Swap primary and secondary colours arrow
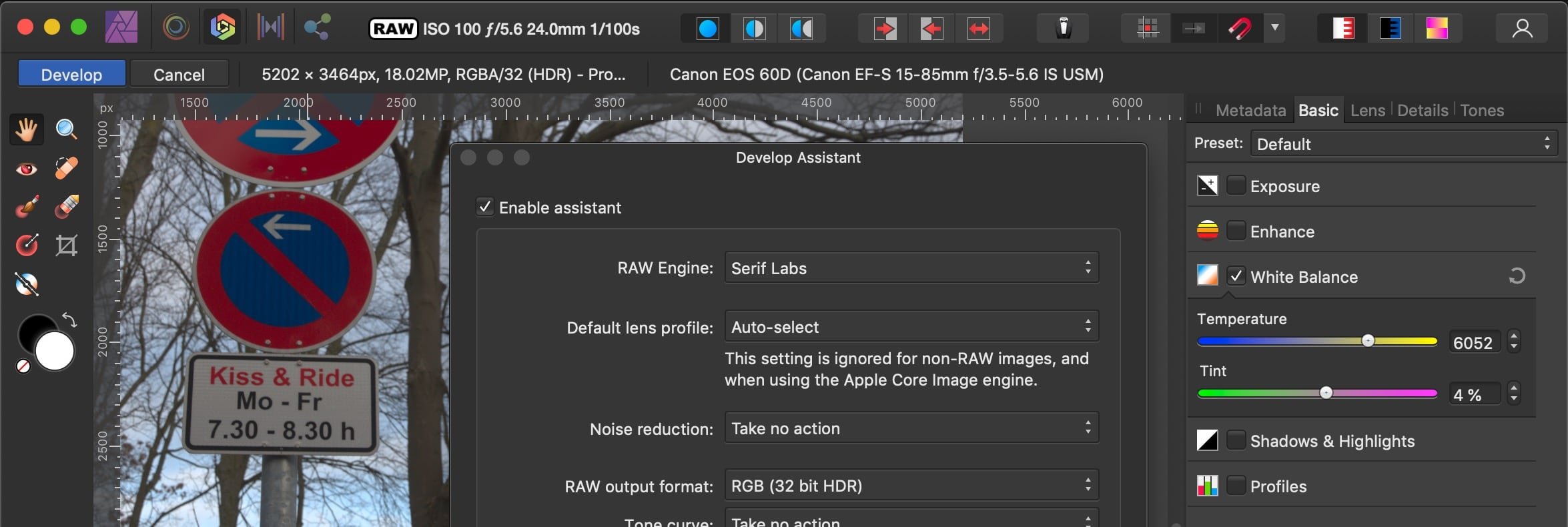Image resolution: width=1568 pixels, height=527 pixels. coord(69,320)
